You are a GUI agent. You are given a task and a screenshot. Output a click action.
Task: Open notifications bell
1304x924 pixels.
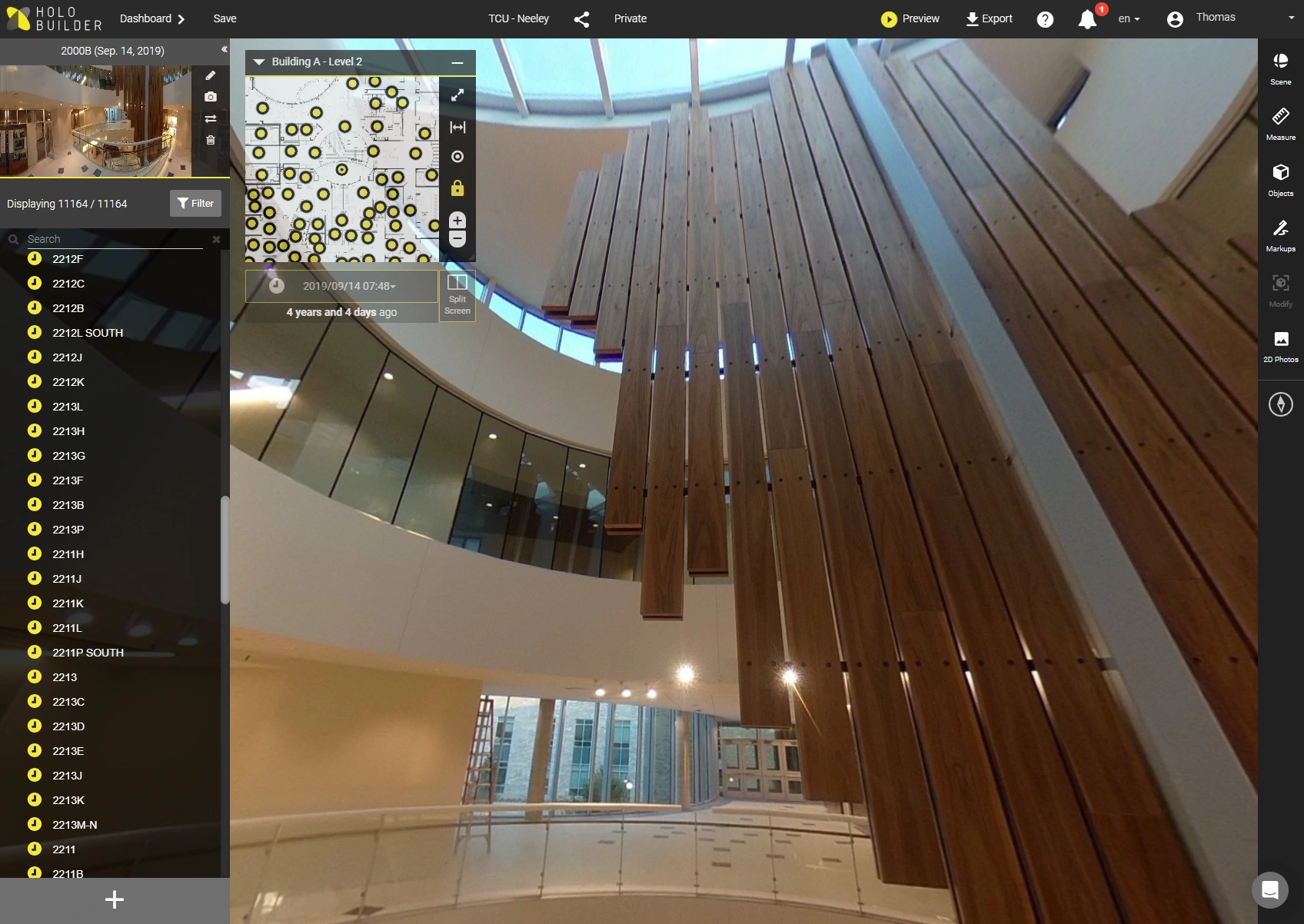(x=1087, y=19)
